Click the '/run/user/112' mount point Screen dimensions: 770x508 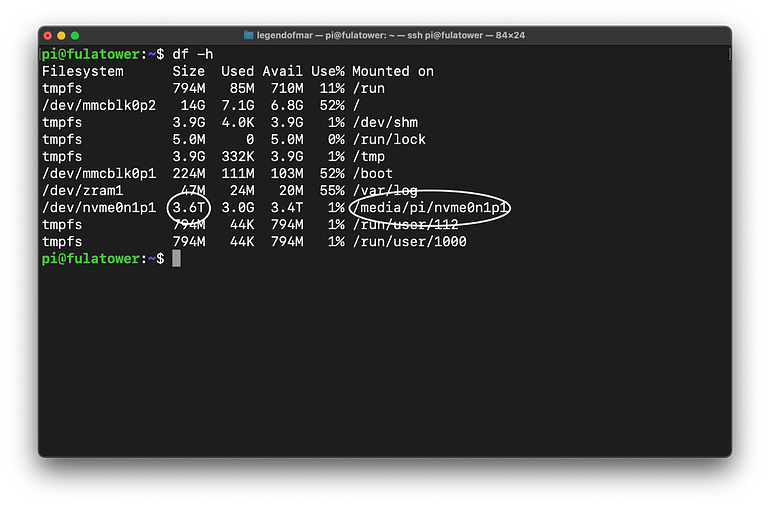click(x=405, y=225)
